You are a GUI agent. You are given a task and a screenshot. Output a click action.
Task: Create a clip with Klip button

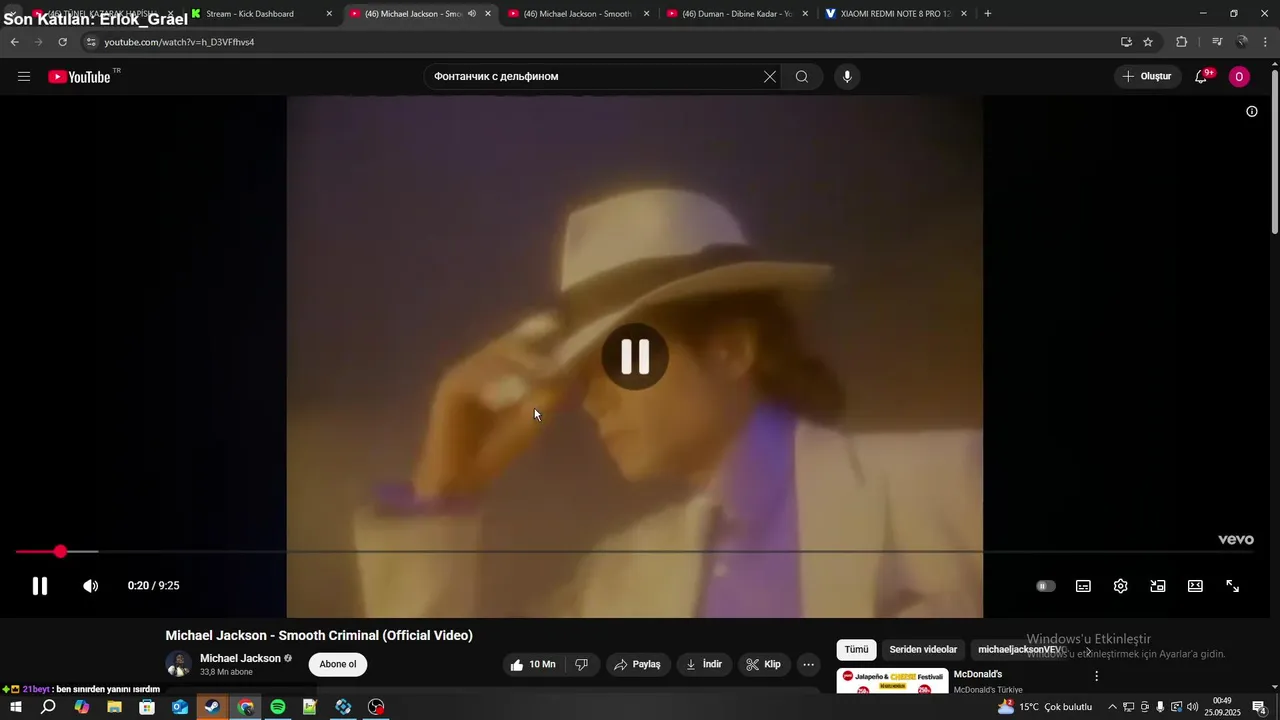(764, 664)
